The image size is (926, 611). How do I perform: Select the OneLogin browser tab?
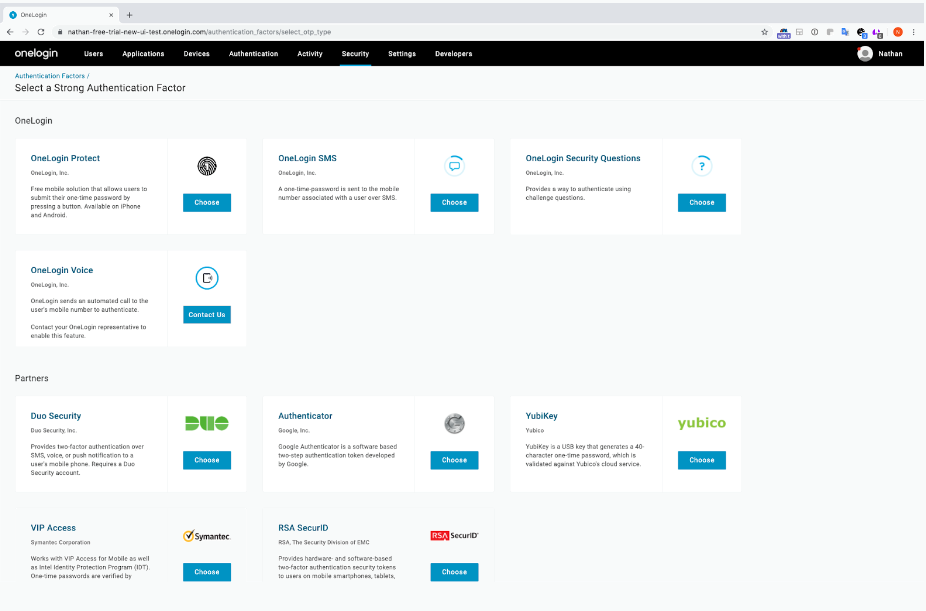61,15
